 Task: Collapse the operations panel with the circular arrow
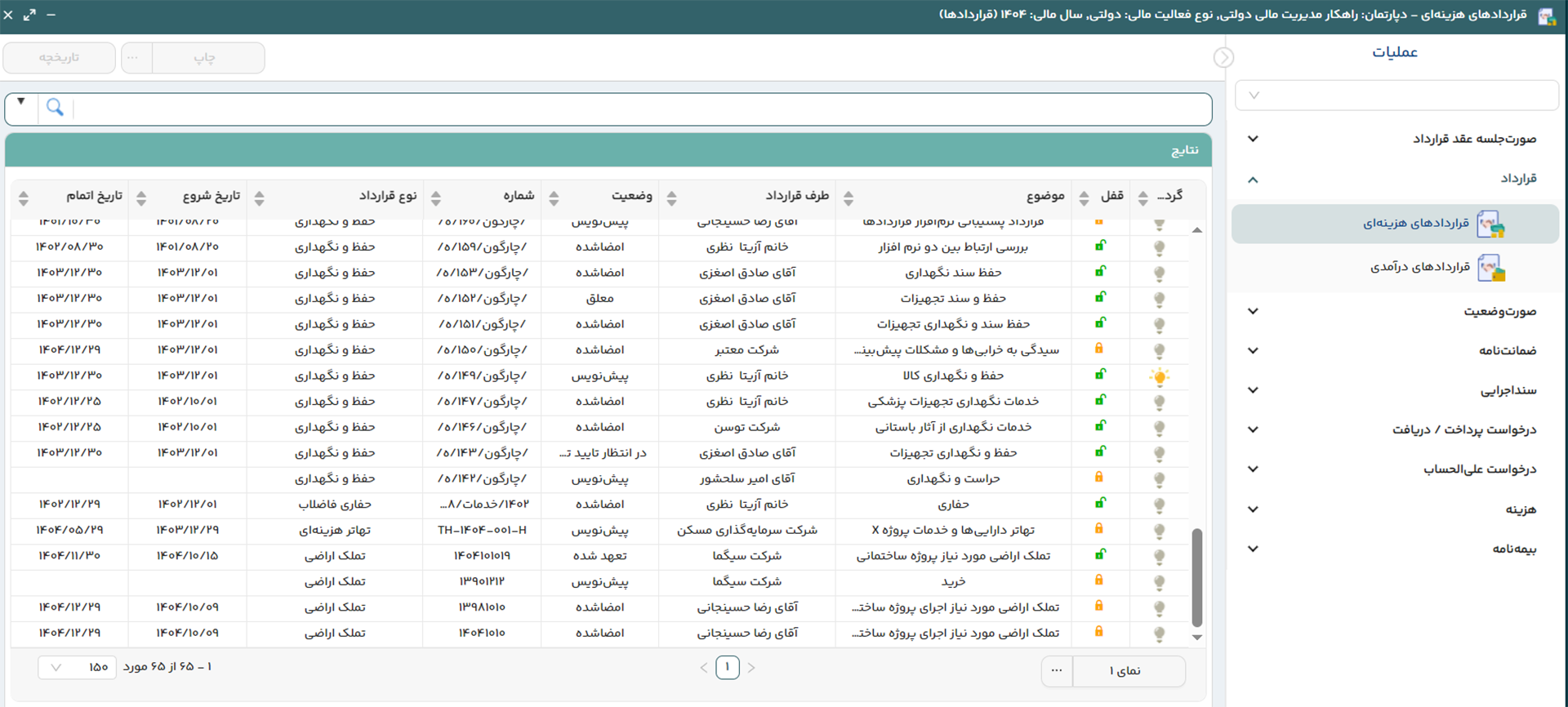pyautogui.click(x=1223, y=57)
